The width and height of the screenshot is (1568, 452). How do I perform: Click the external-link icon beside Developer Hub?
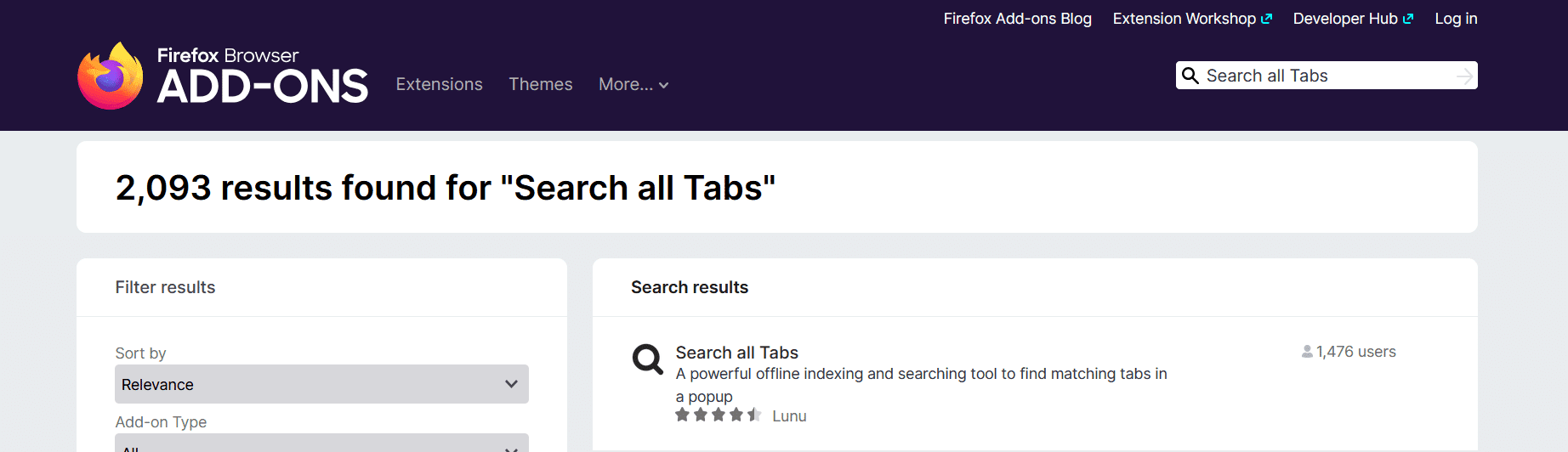(x=1408, y=19)
